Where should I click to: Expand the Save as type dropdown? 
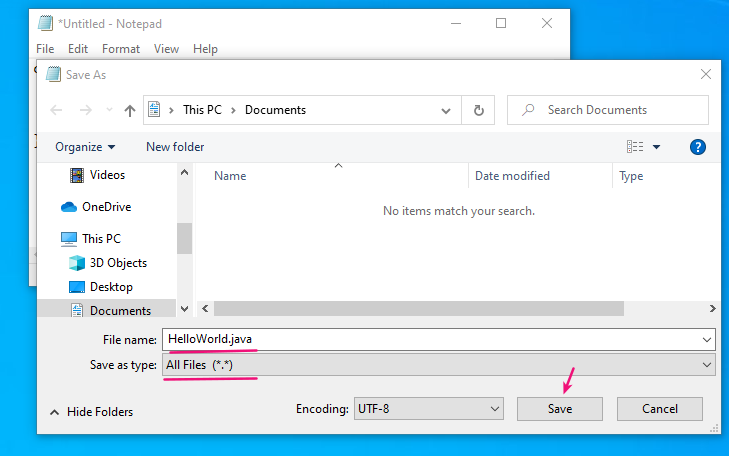pos(708,366)
